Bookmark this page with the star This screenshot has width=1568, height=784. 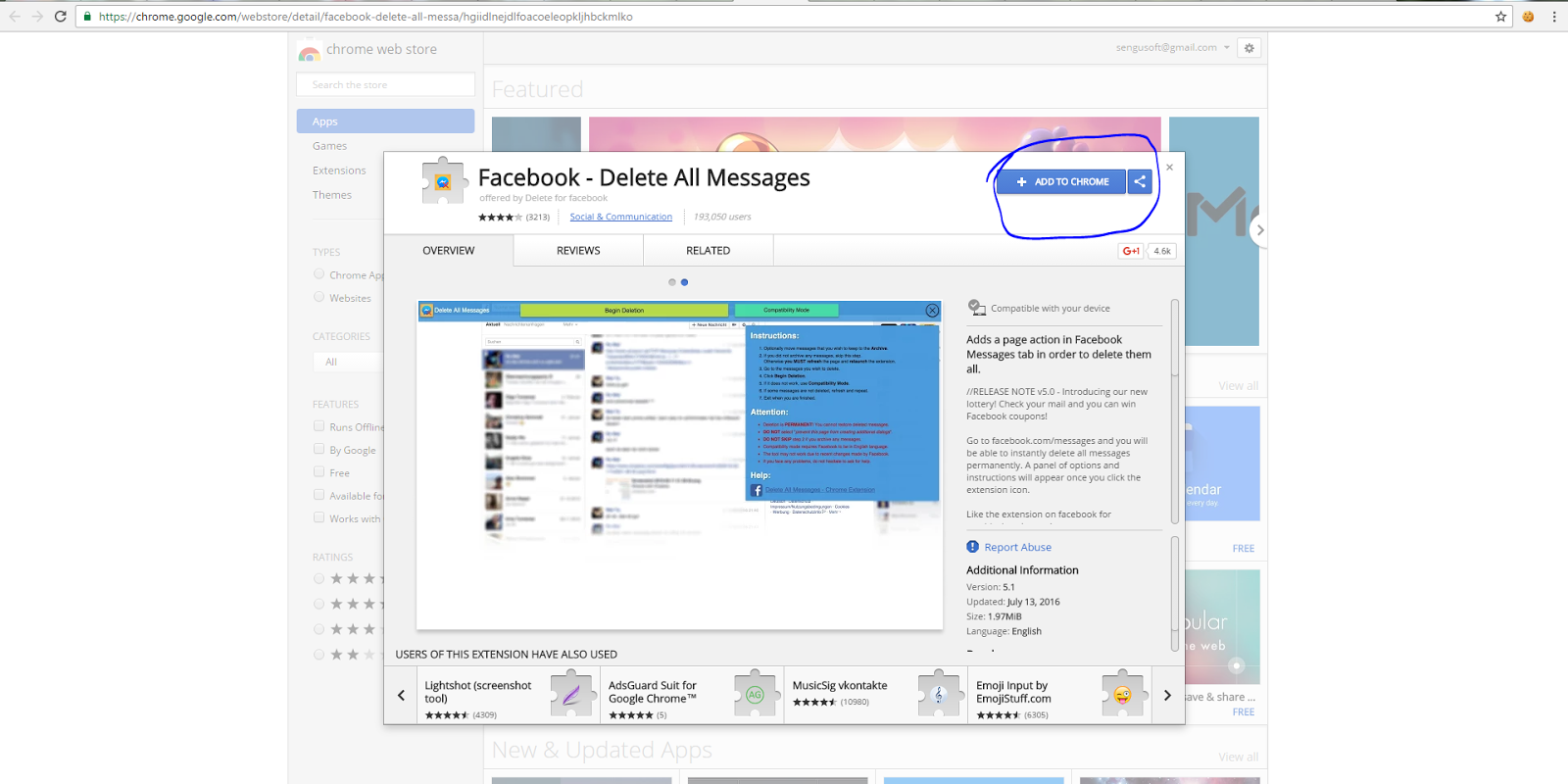(1500, 17)
